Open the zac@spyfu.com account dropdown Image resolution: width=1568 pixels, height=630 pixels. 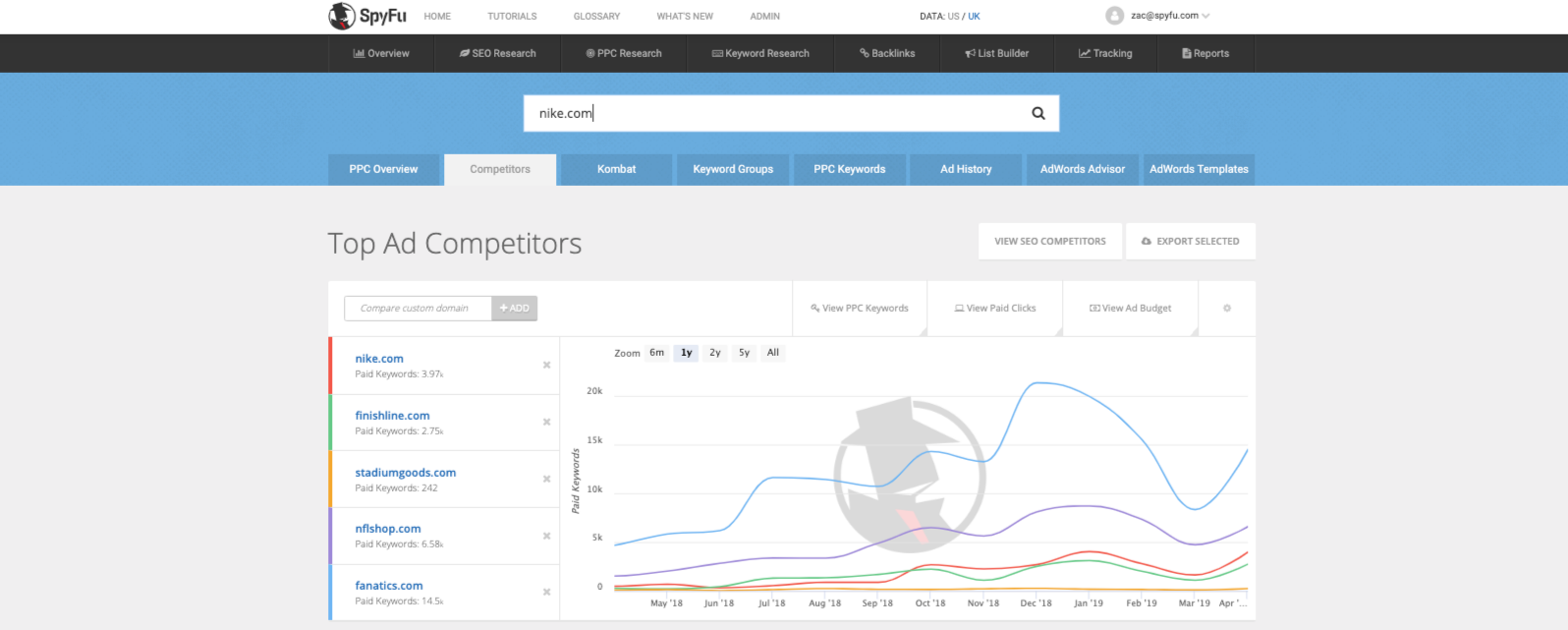tap(1170, 16)
